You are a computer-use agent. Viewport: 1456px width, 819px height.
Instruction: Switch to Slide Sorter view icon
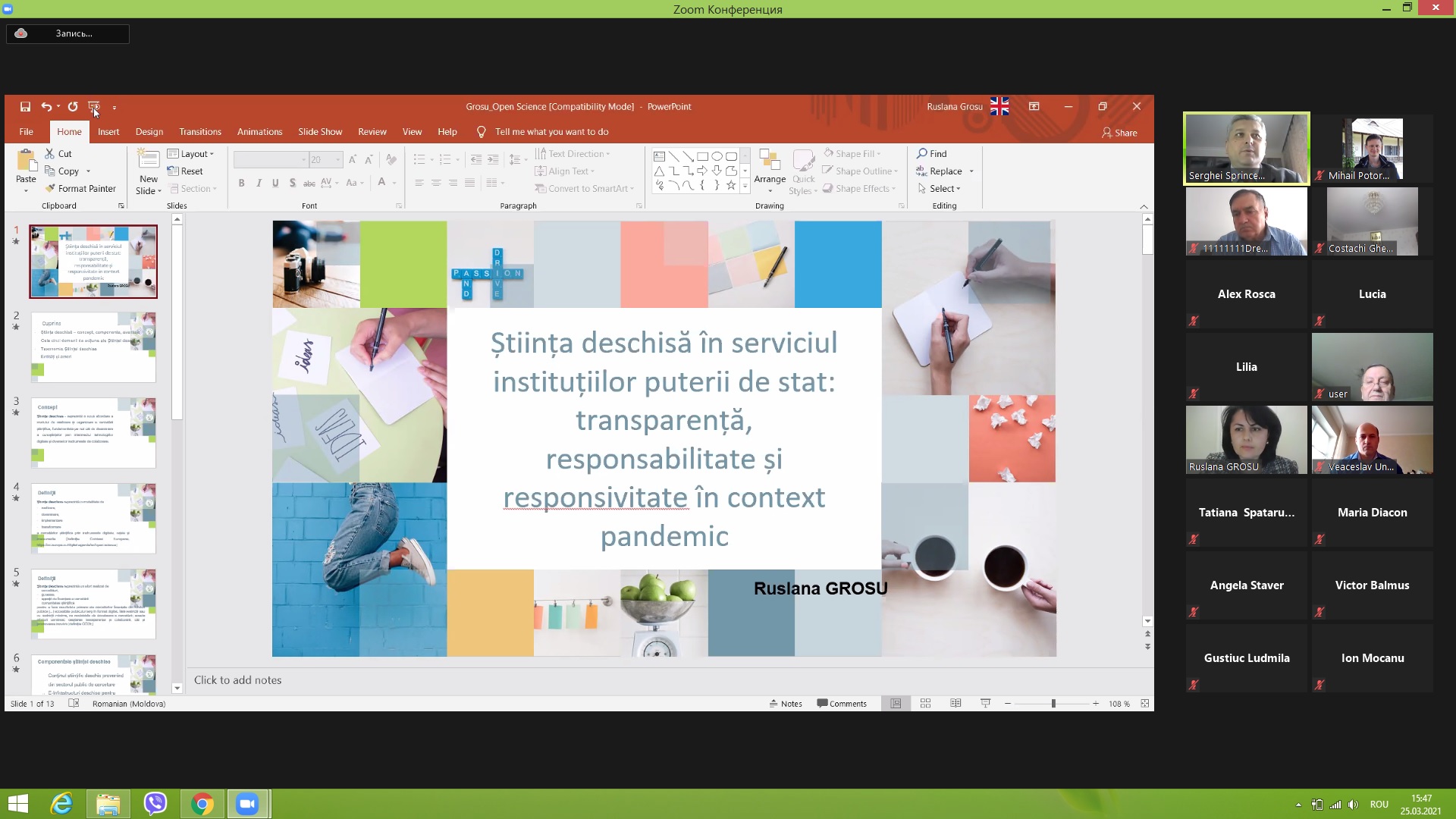[x=925, y=704]
